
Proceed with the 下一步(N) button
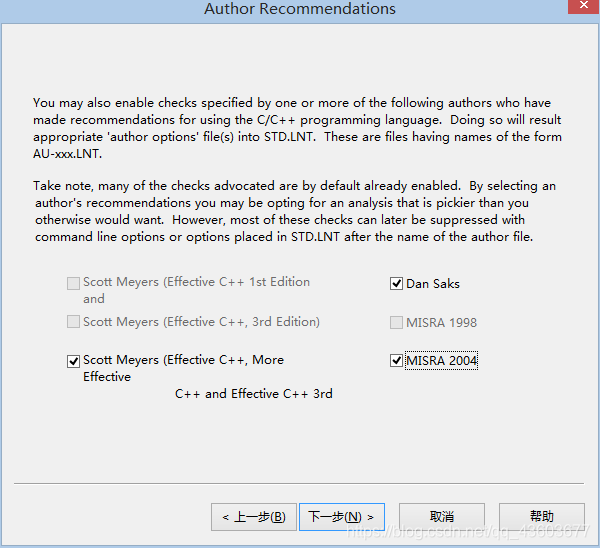coord(342,517)
